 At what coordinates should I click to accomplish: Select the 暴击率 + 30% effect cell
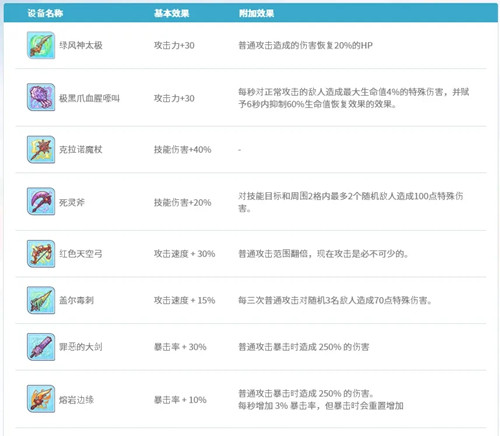coord(180,347)
